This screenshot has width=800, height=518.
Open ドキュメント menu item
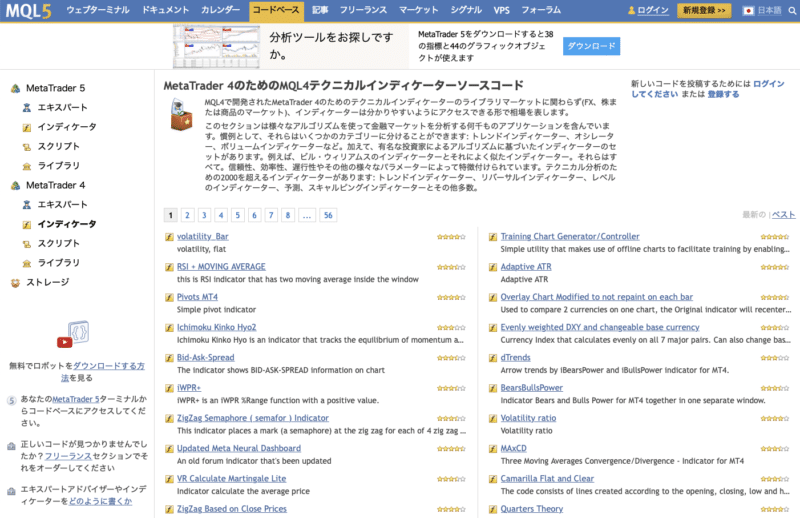[x=165, y=10]
